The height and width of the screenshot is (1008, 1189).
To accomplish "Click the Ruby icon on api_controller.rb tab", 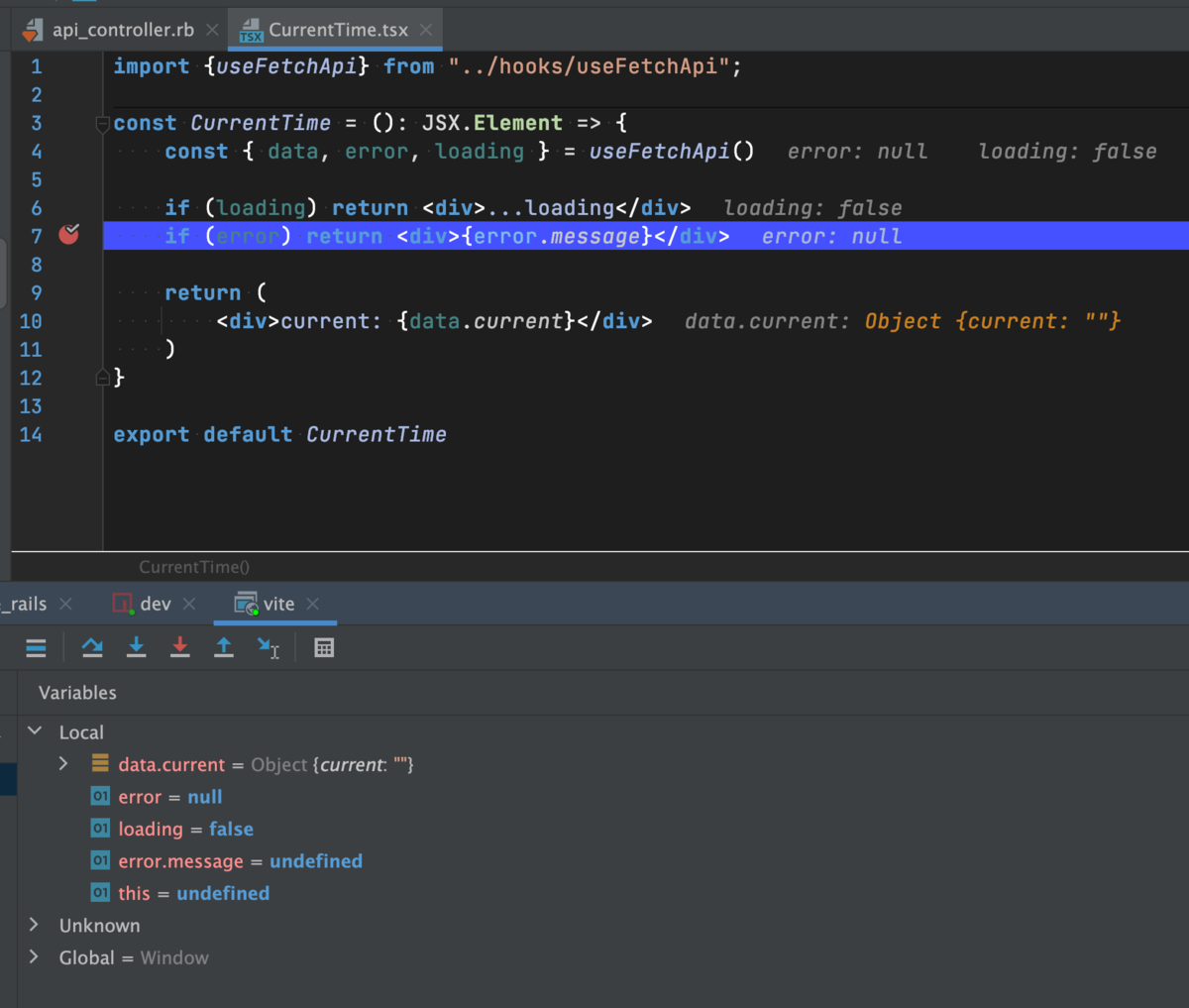I will (33, 30).
